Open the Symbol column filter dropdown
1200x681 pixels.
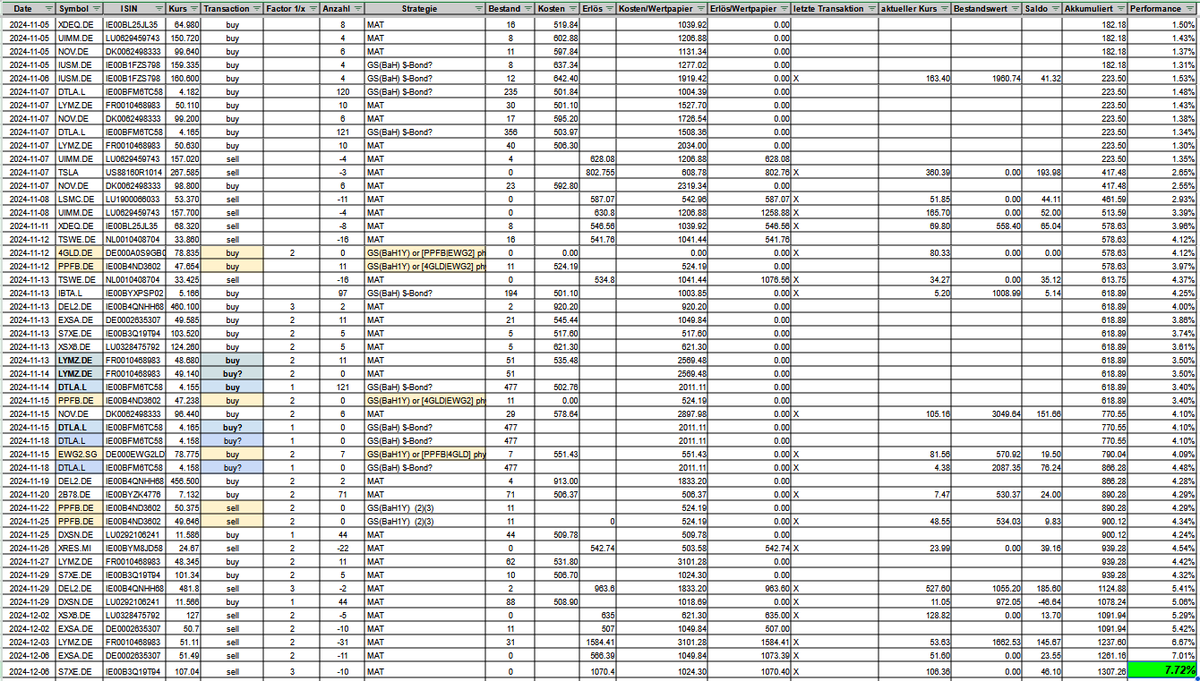pyautogui.click(x=95, y=7)
